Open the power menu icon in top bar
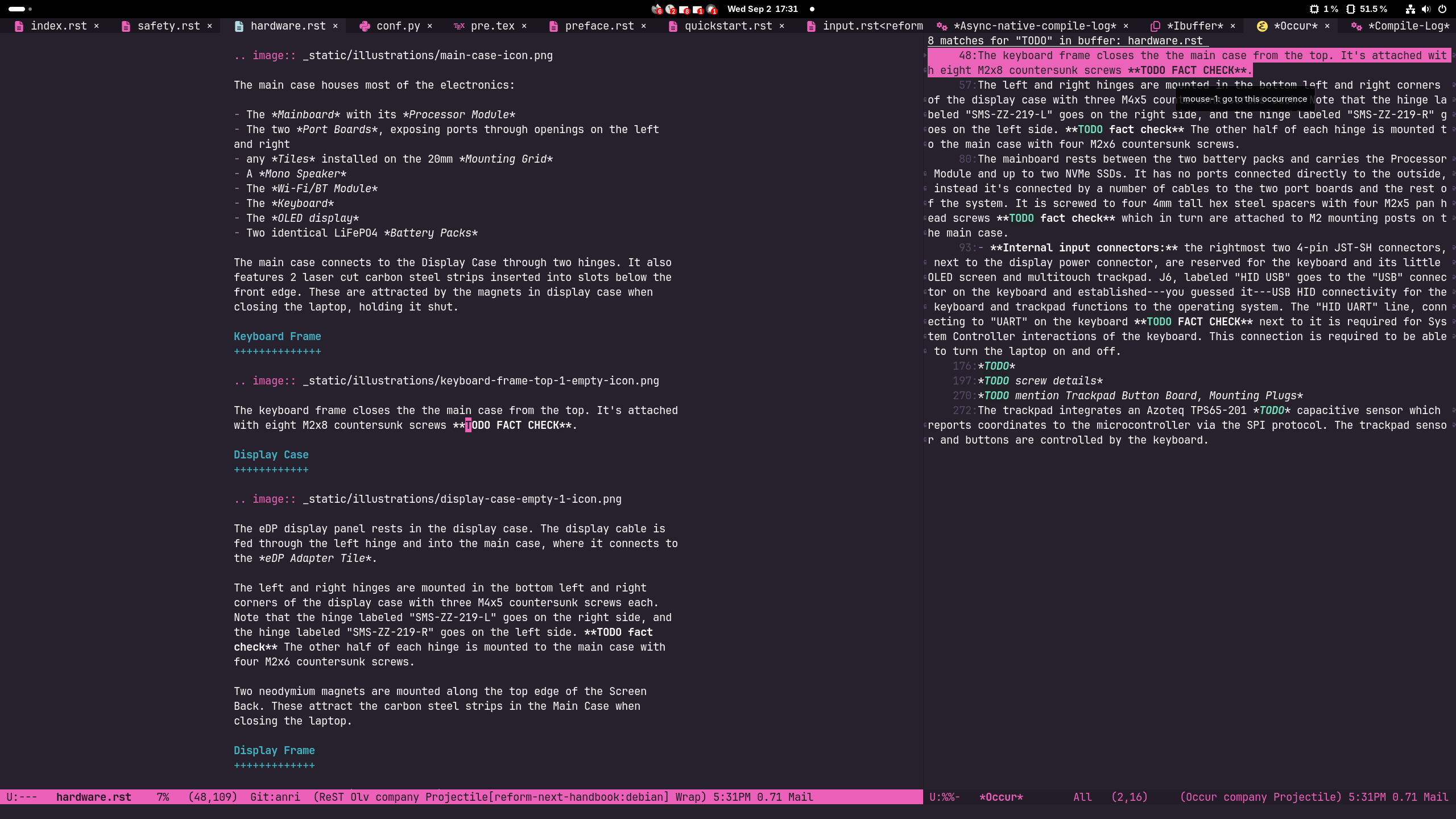The height and width of the screenshot is (819, 1456). (x=1442, y=9)
